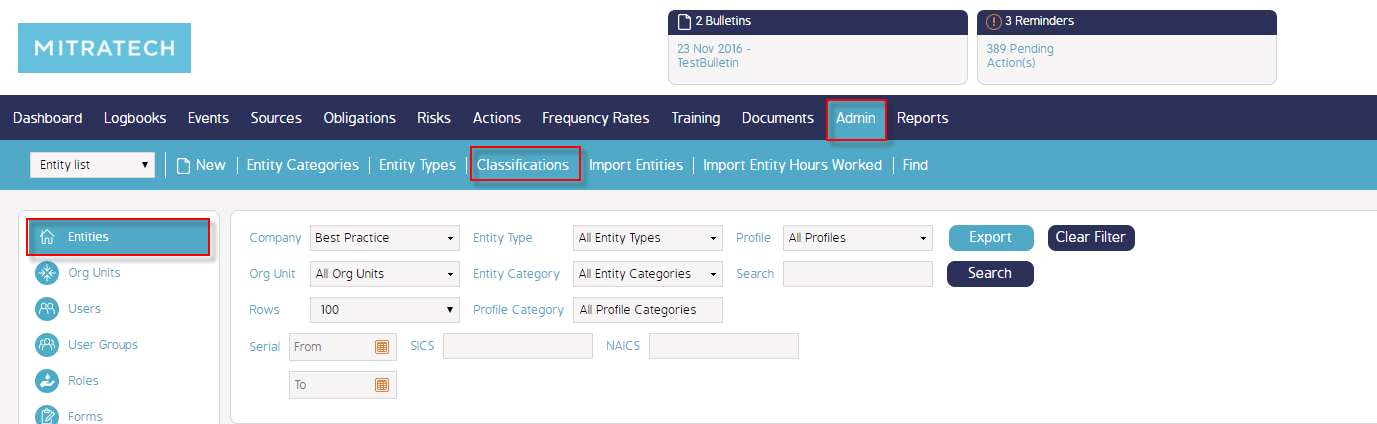Screen dimensions: 1377x424
Task: Open the Actions menu
Action: pos(497,118)
